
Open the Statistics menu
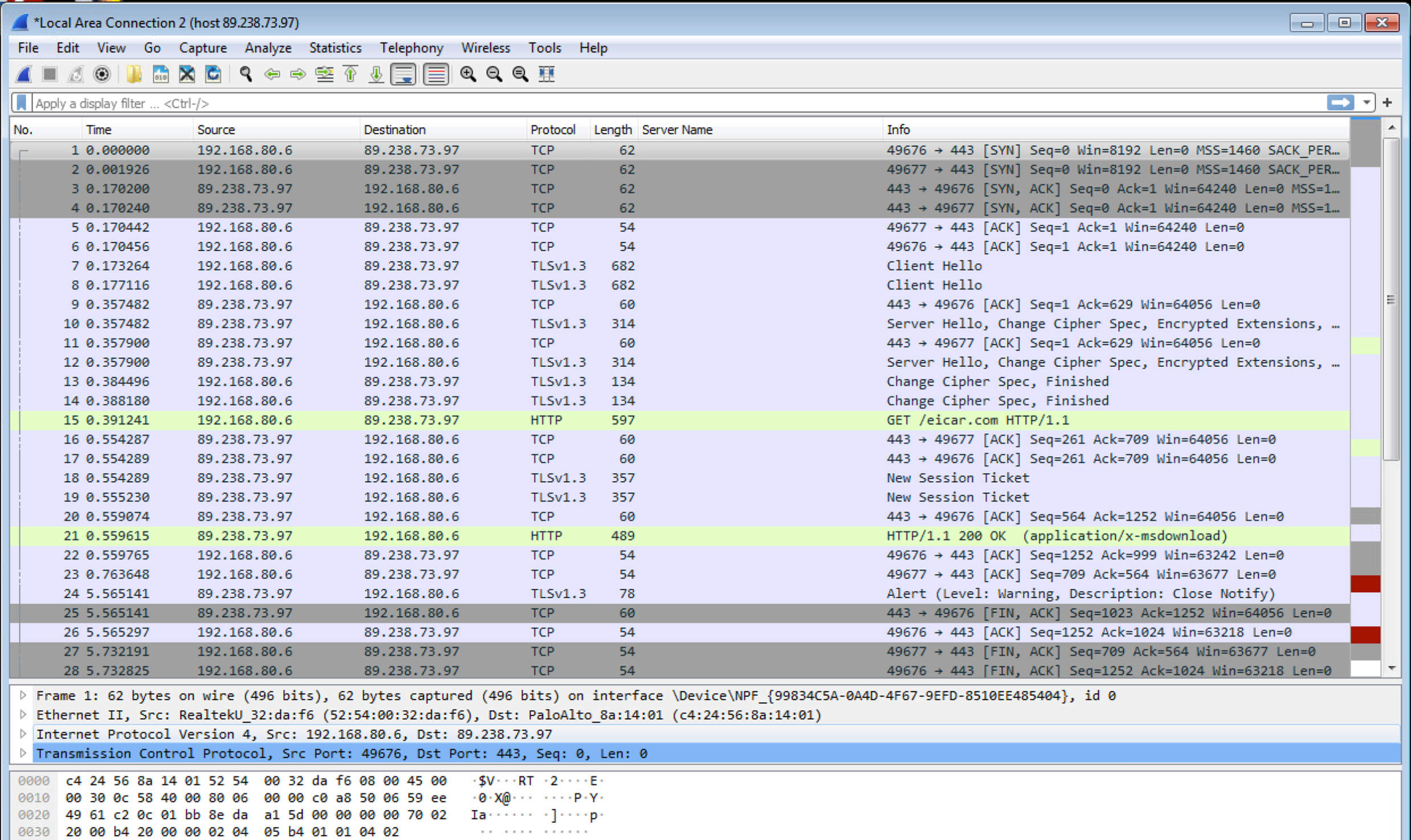[x=335, y=48]
